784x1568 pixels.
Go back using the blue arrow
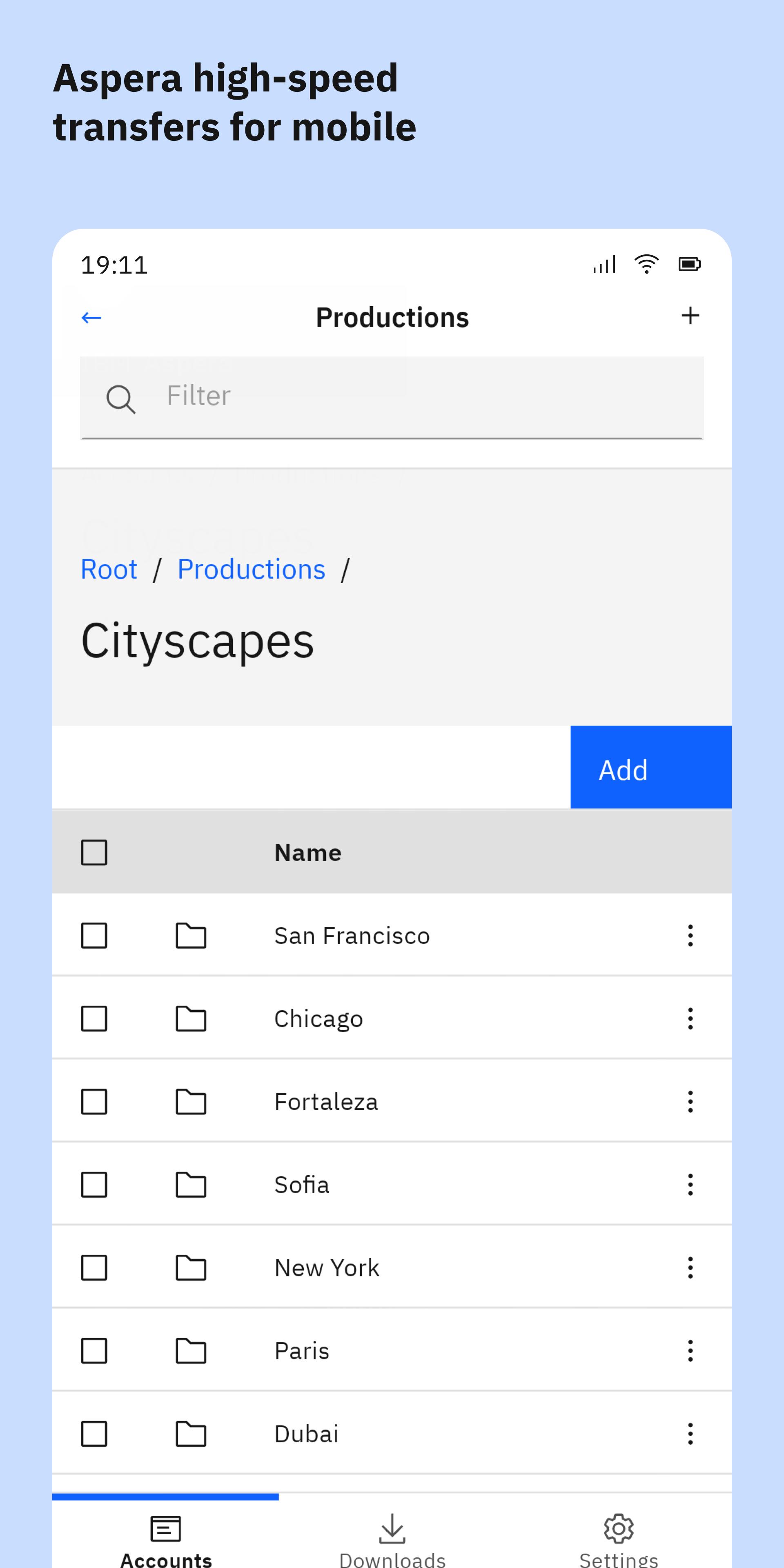[x=91, y=317]
